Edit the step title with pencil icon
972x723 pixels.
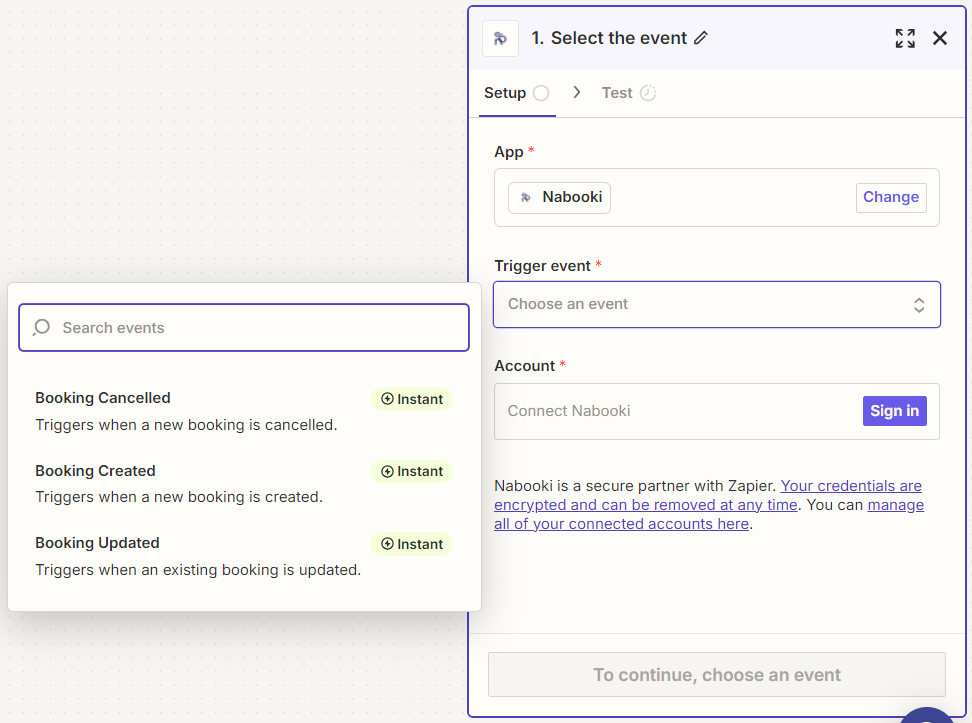click(x=700, y=38)
